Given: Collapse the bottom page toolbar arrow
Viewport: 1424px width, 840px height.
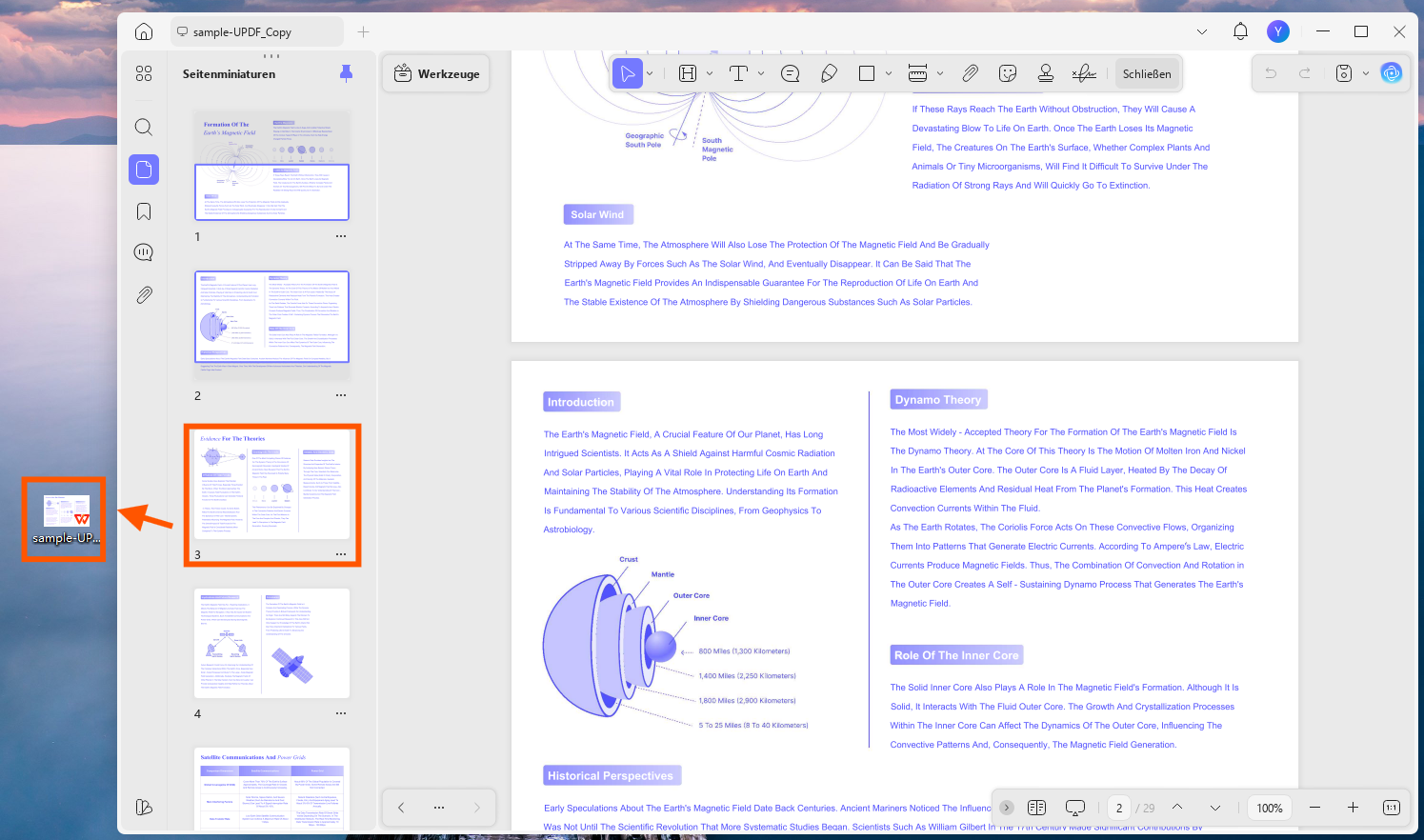Looking at the screenshot, I should [1007, 808].
